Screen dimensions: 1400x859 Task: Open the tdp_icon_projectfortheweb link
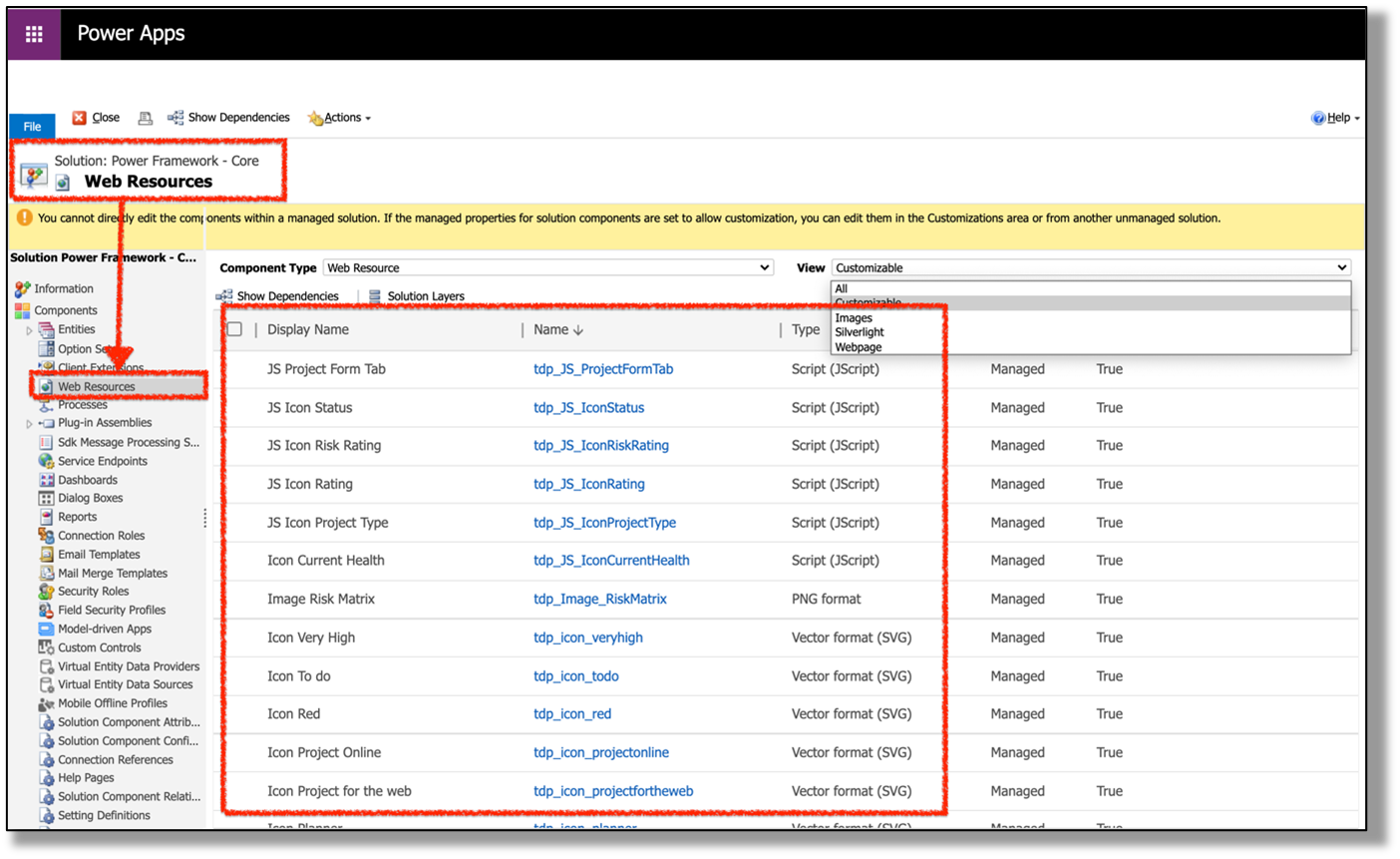pos(613,791)
